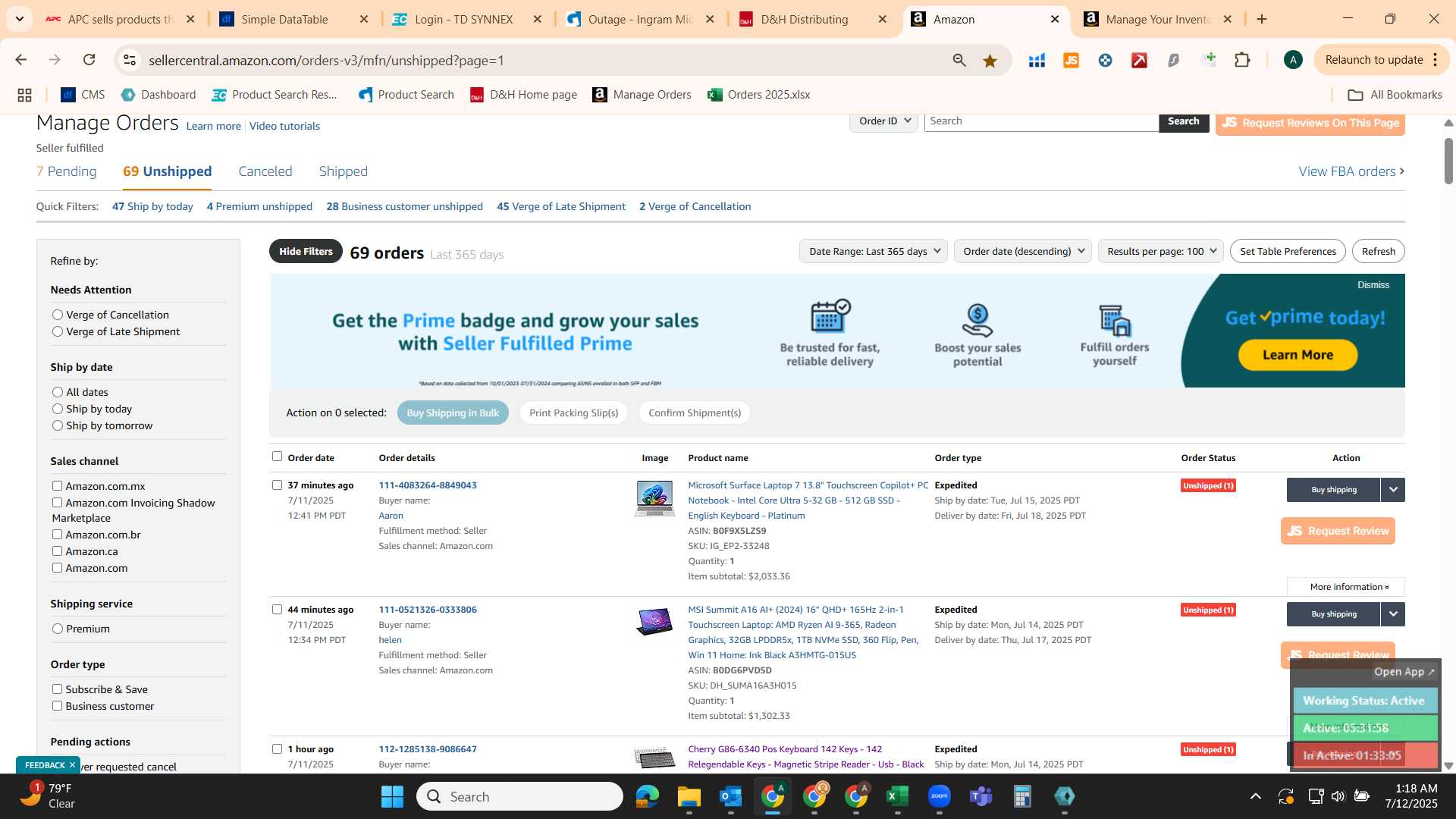Select Ship by today radio option
Image resolution: width=1456 pixels, height=819 pixels.
tap(57, 408)
